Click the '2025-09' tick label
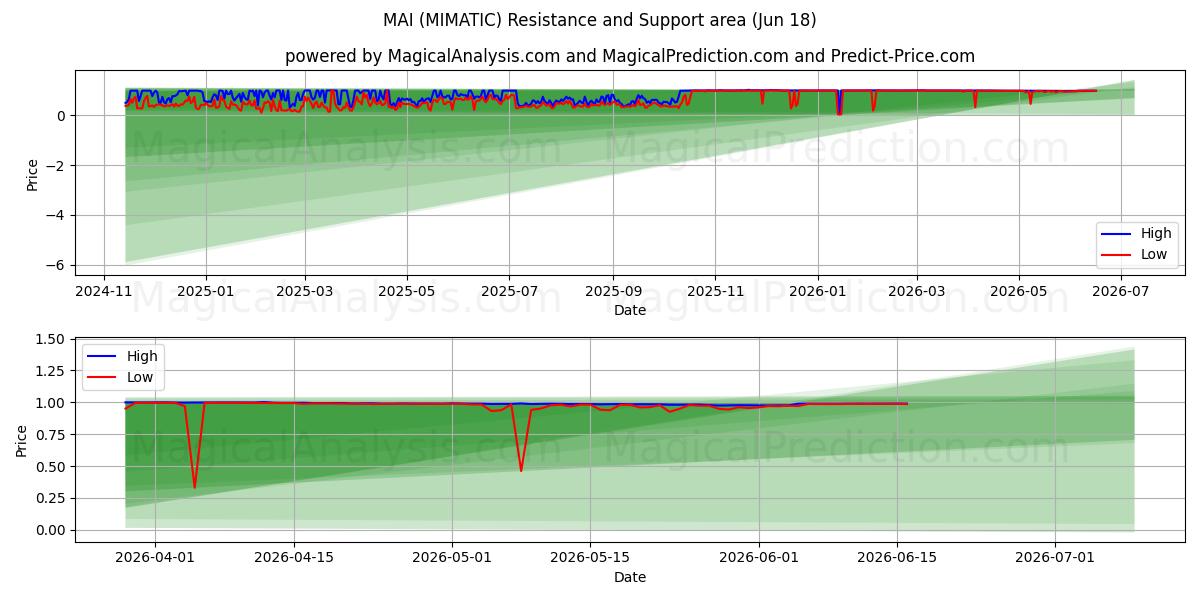The height and width of the screenshot is (600, 1200). coord(612,290)
